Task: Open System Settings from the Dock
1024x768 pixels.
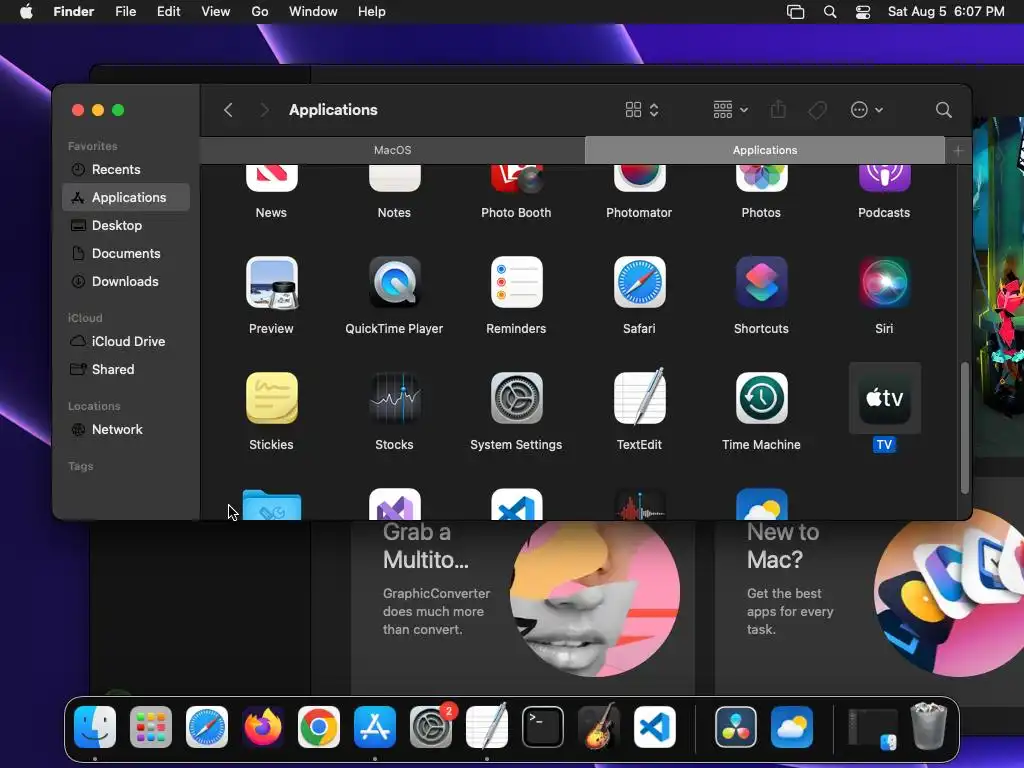Action: click(x=431, y=727)
